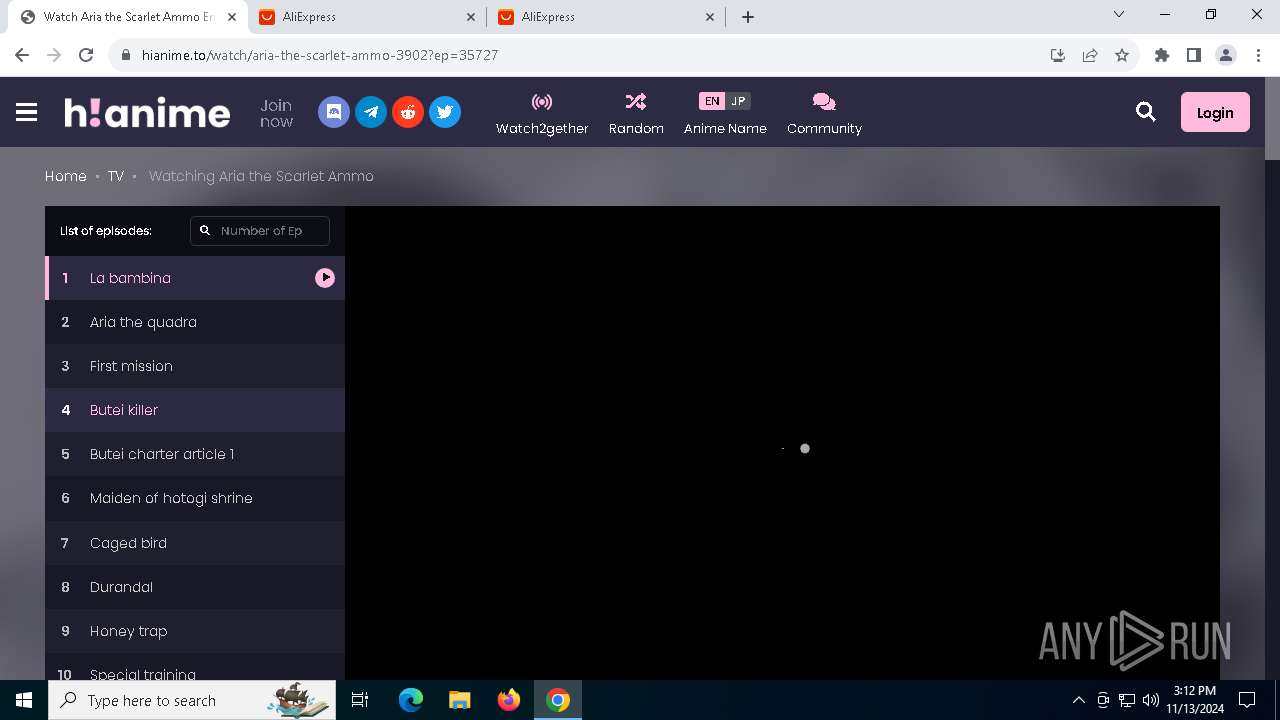The width and height of the screenshot is (1280, 720).
Task: Open Chrome extensions menu
Action: (1162, 55)
